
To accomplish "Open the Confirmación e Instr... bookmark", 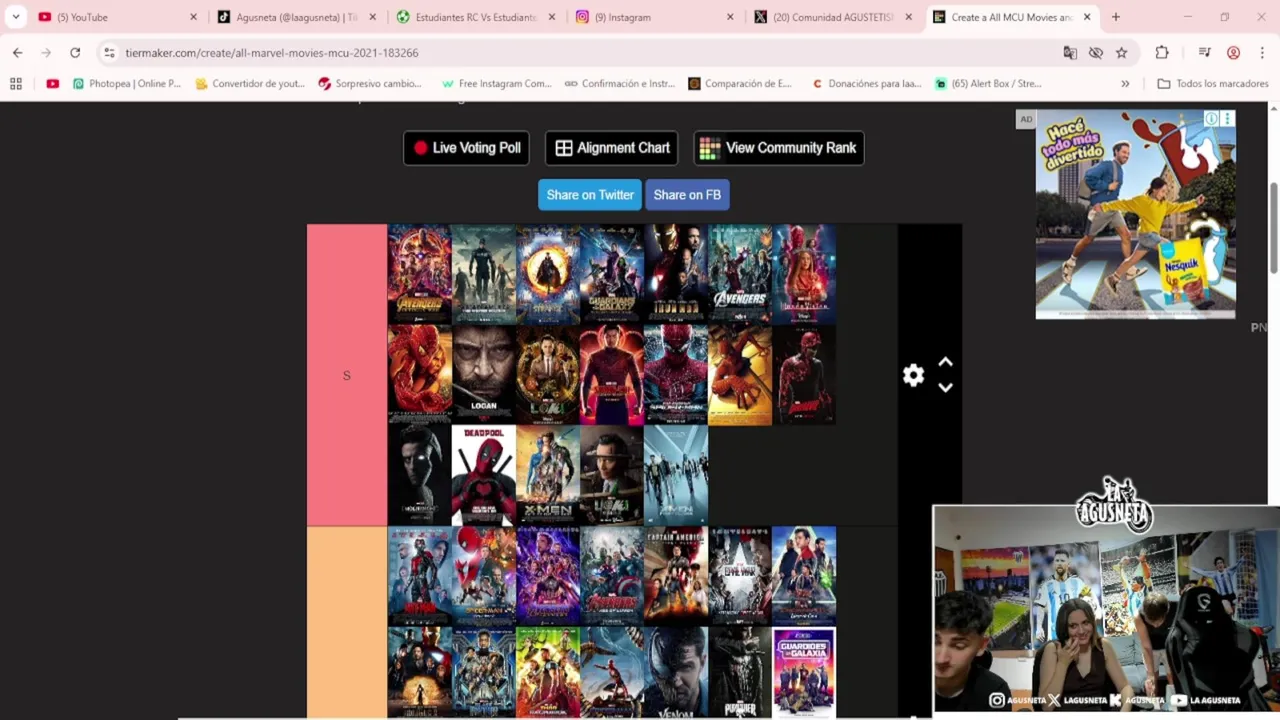I will tap(619, 84).
